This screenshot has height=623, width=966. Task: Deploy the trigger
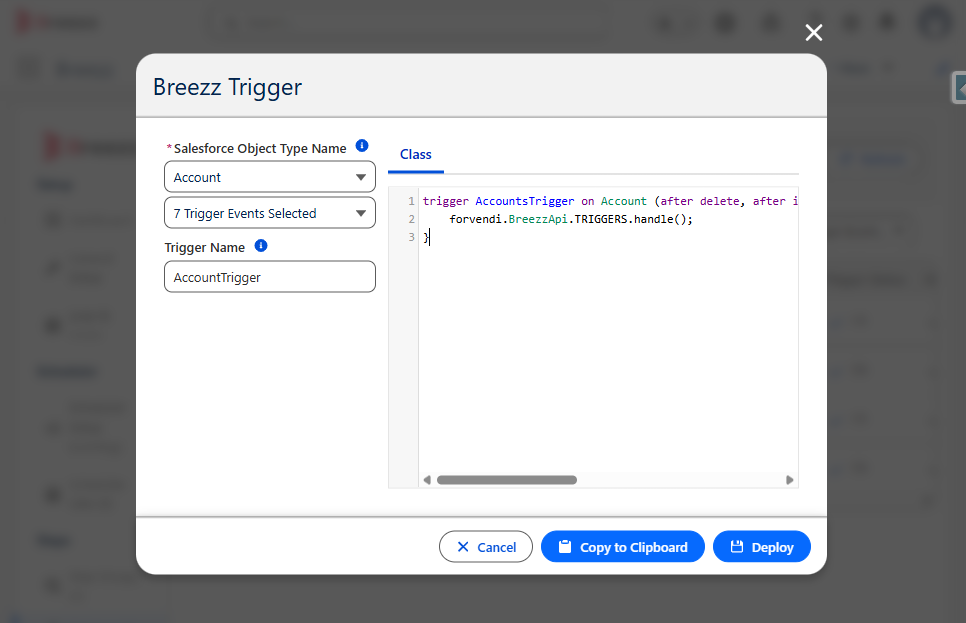tap(761, 547)
